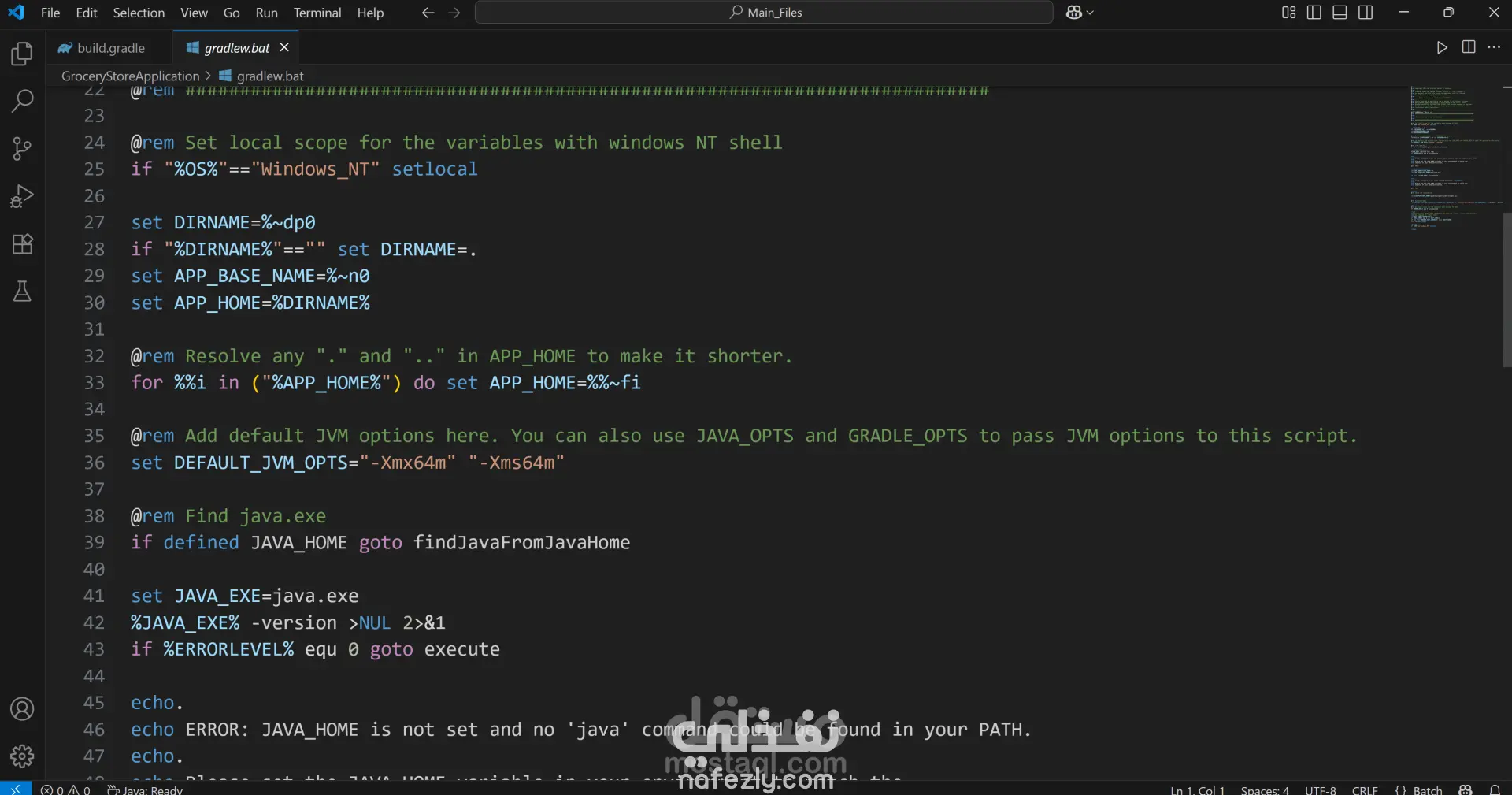Split the editor to the right

click(x=1469, y=47)
